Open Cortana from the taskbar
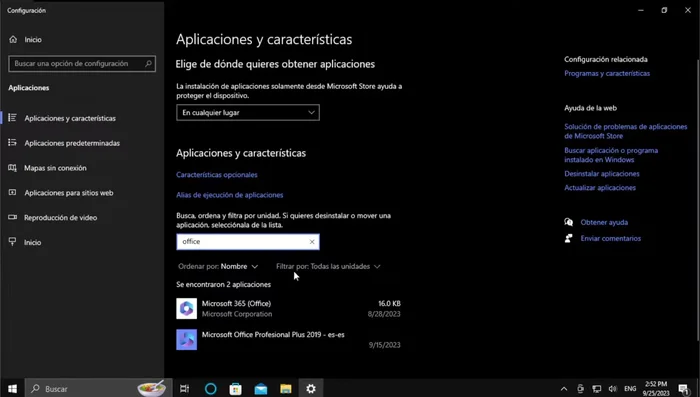 point(210,389)
